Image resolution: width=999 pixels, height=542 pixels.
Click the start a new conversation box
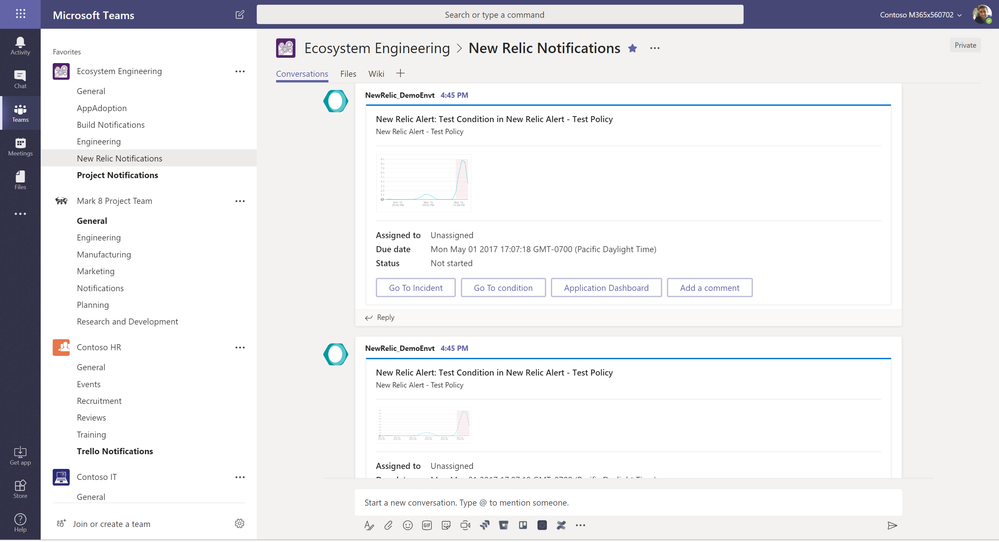pos(628,503)
